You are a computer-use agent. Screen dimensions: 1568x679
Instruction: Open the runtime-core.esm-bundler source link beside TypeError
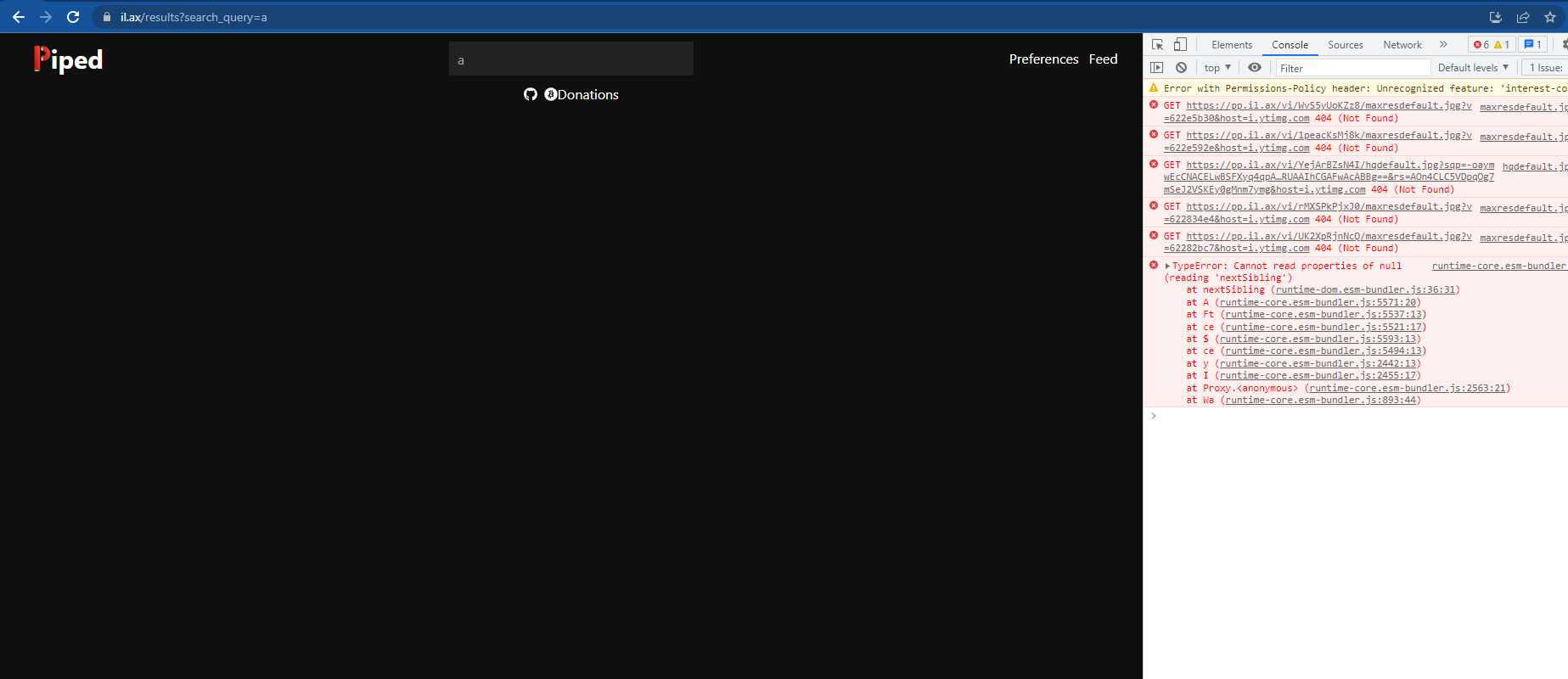[x=1499, y=267]
